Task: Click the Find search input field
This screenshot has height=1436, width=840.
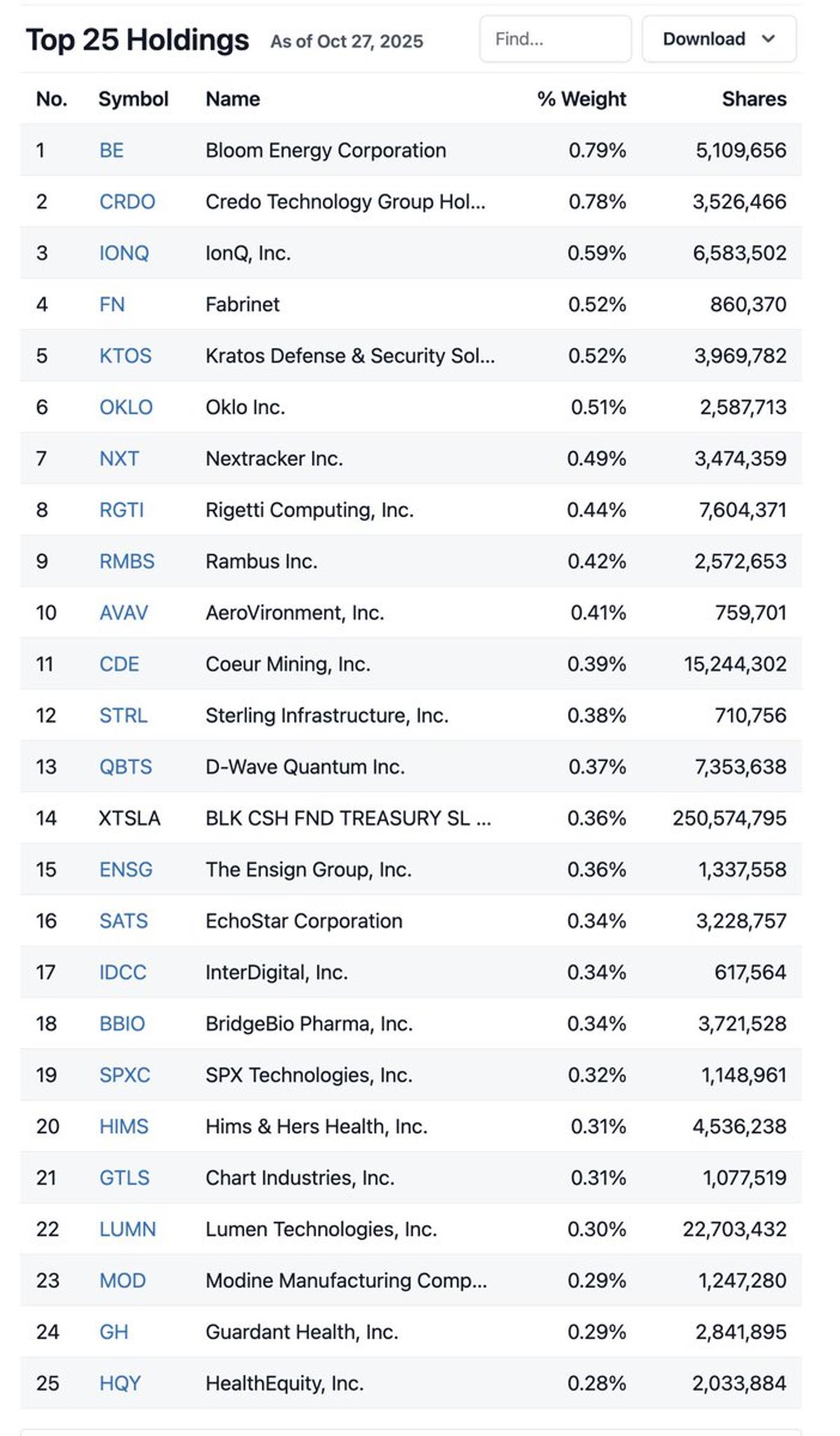Action: (555, 39)
